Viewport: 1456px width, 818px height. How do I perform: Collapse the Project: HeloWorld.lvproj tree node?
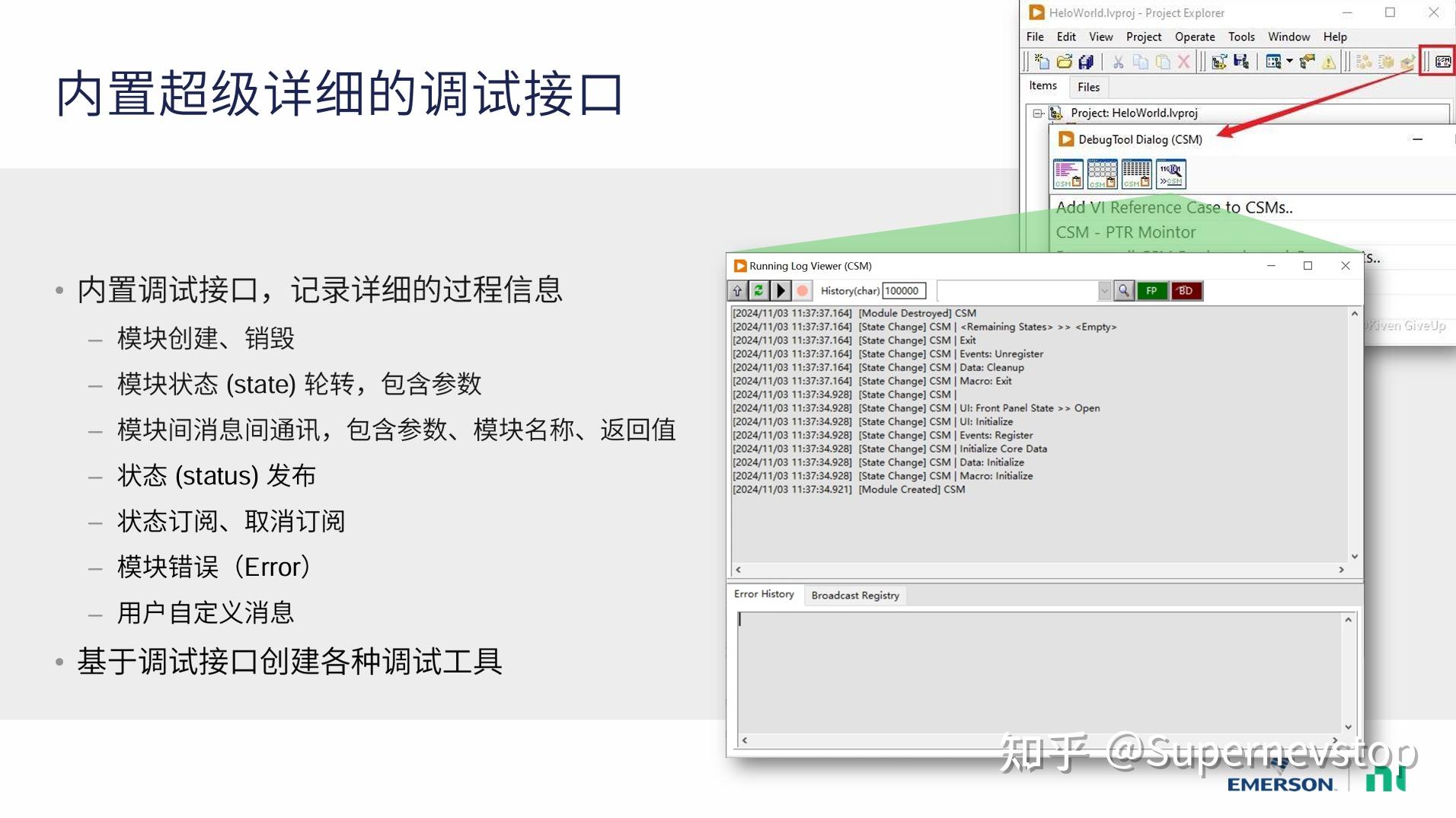pyautogui.click(x=1037, y=113)
